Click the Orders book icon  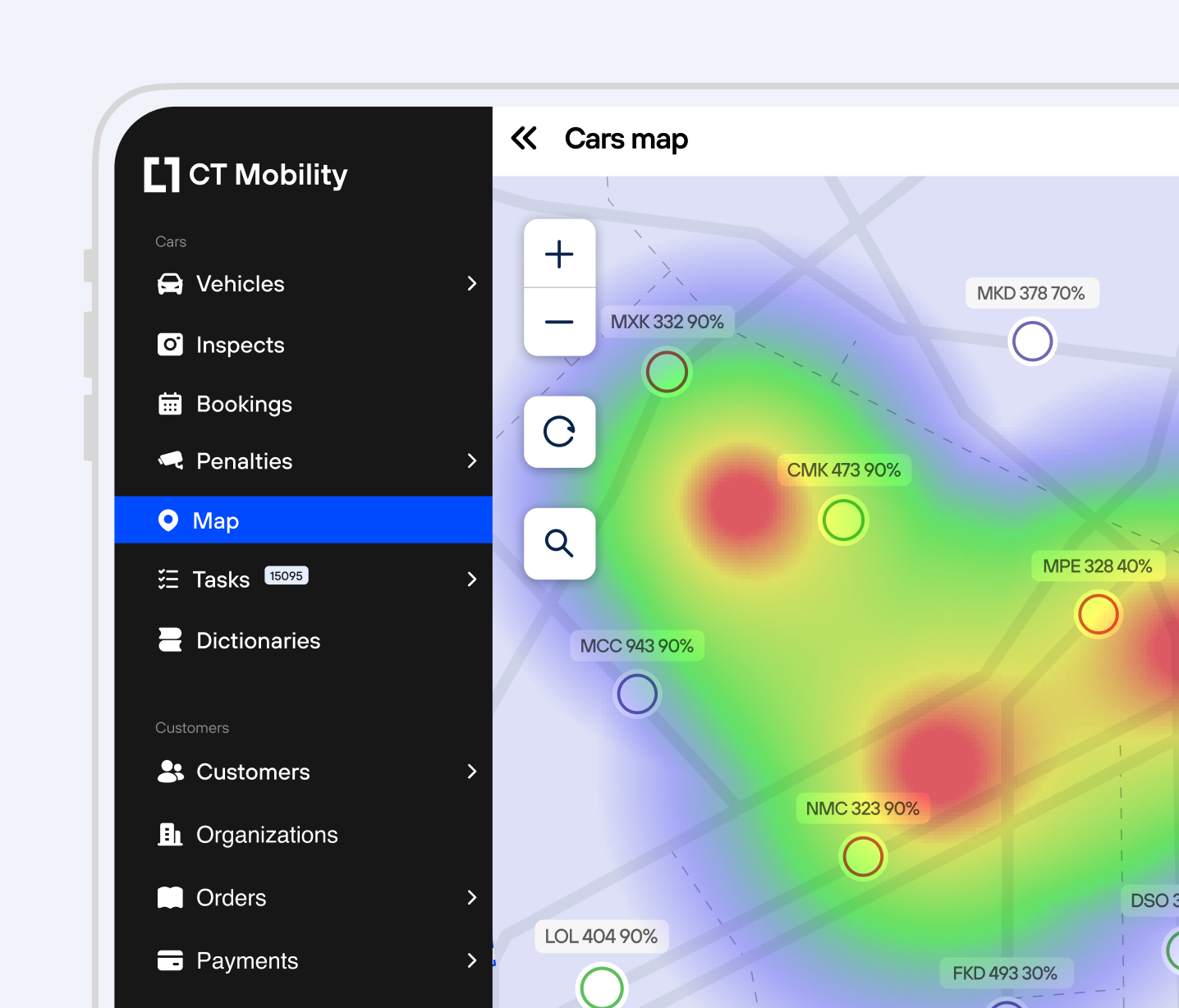click(170, 898)
